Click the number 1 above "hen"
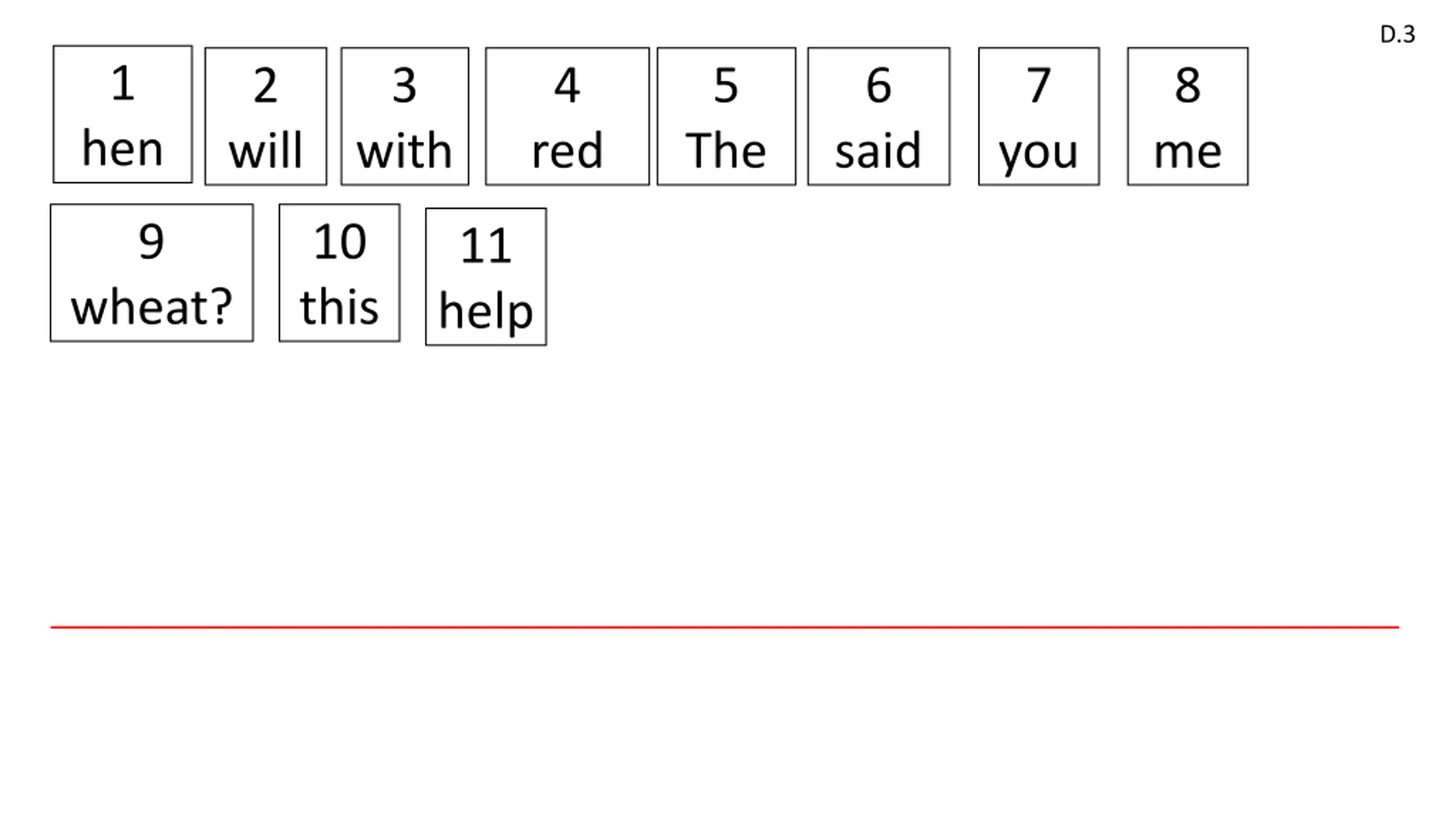The image size is (1456, 819). point(123,84)
